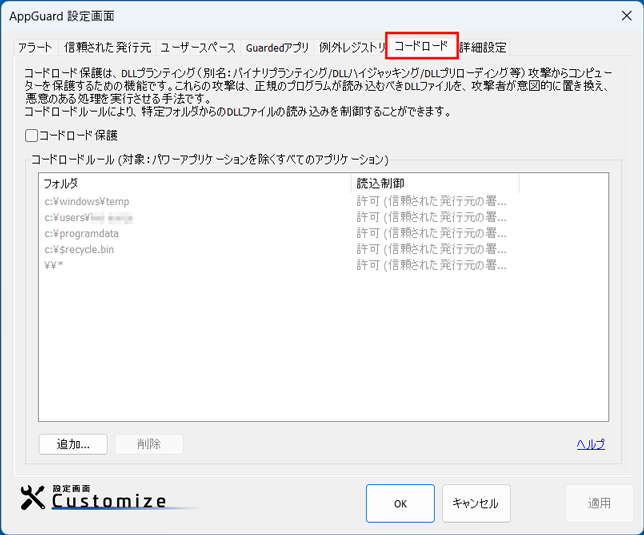Click the 追加... button to add a rule
The height and width of the screenshot is (535, 644).
pyautogui.click(x=73, y=444)
